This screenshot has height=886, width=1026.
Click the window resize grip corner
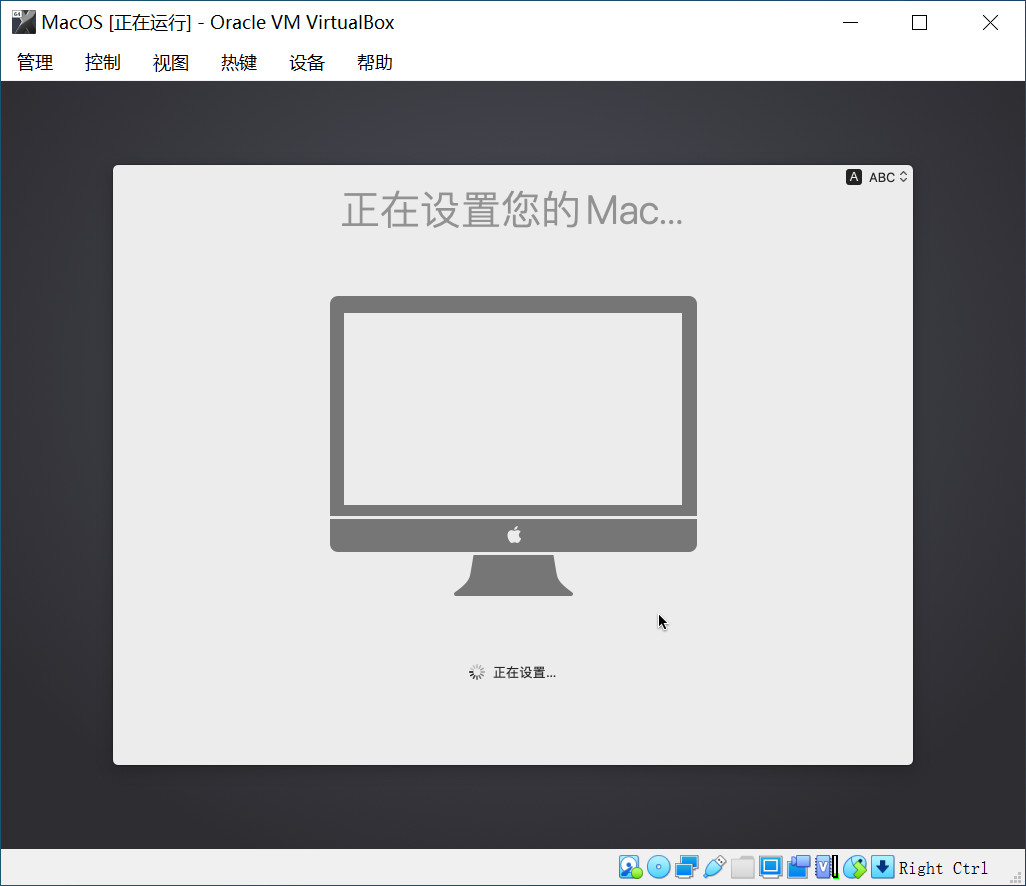1016,877
